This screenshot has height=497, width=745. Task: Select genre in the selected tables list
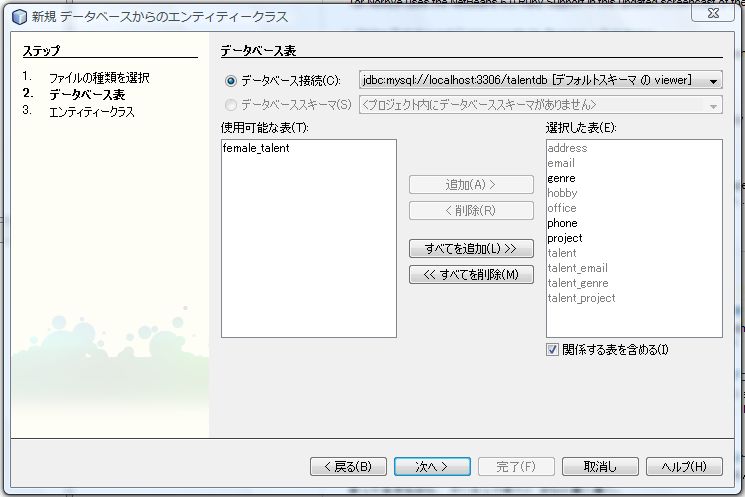click(561, 178)
